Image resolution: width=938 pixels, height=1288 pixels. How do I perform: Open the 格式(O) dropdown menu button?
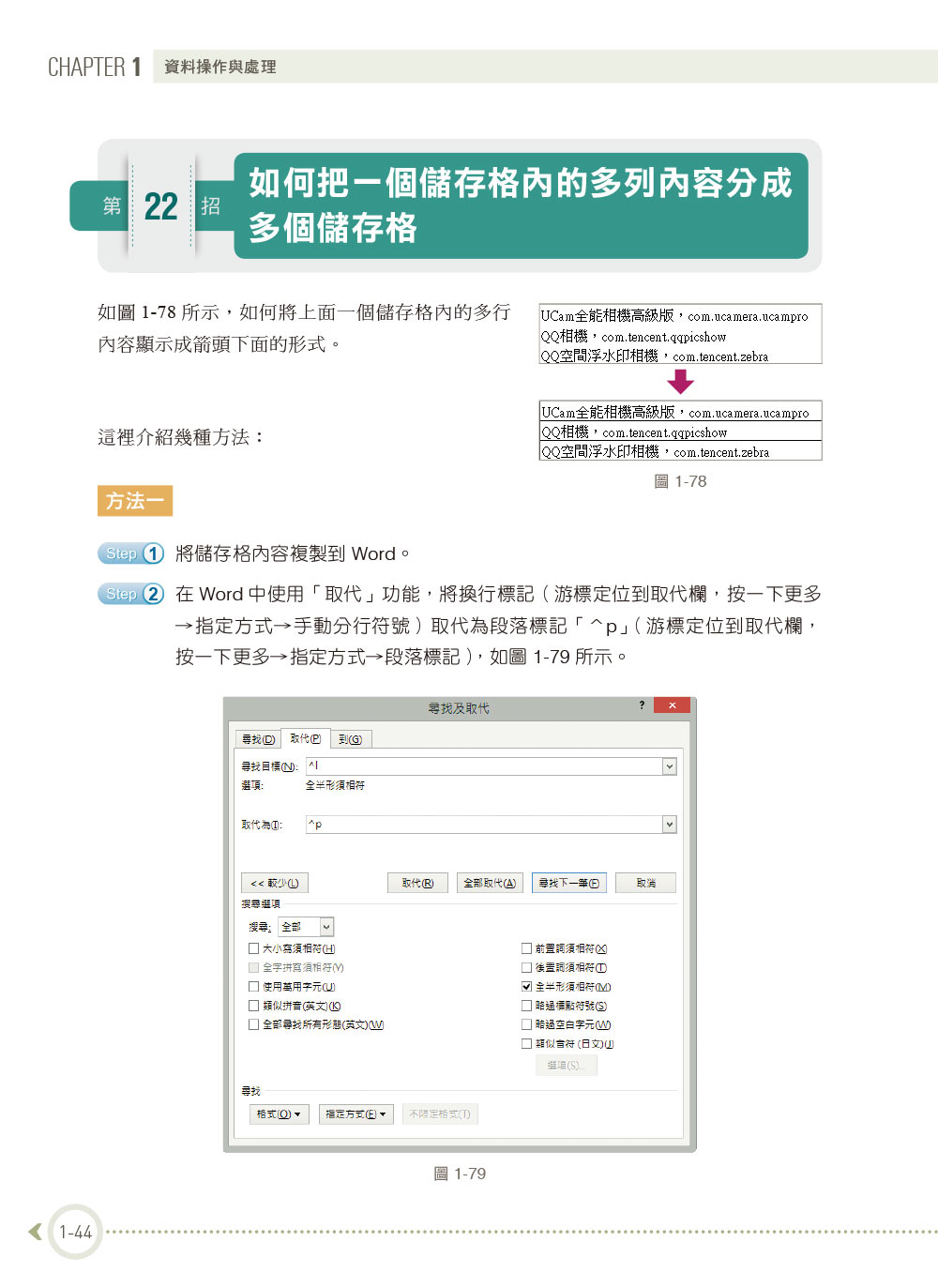(x=279, y=1114)
